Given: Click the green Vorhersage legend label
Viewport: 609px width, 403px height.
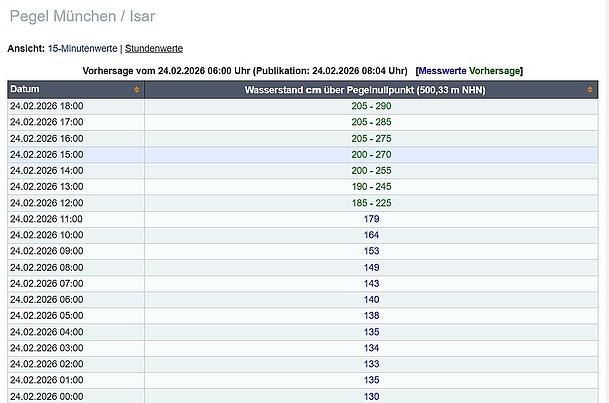Looking at the screenshot, I should coord(494,71).
